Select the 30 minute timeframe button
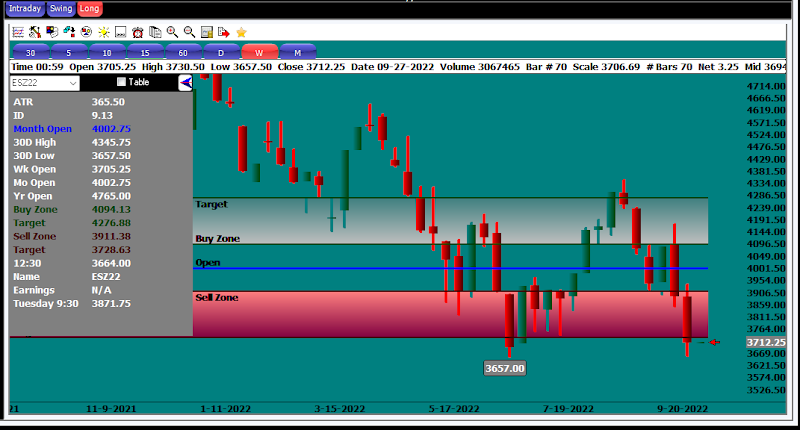 pyautogui.click(x=30, y=51)
